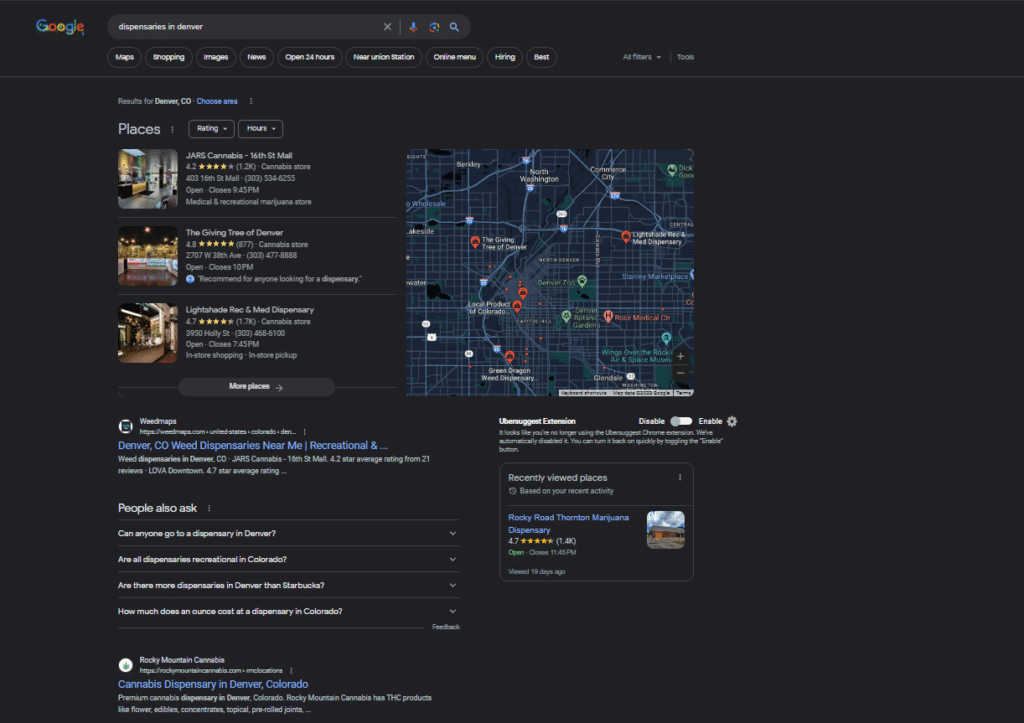Click the Denver Zoo map marker
This screenshot has width=1024, height=723.
pyautogui.click(x=582, y=281)
